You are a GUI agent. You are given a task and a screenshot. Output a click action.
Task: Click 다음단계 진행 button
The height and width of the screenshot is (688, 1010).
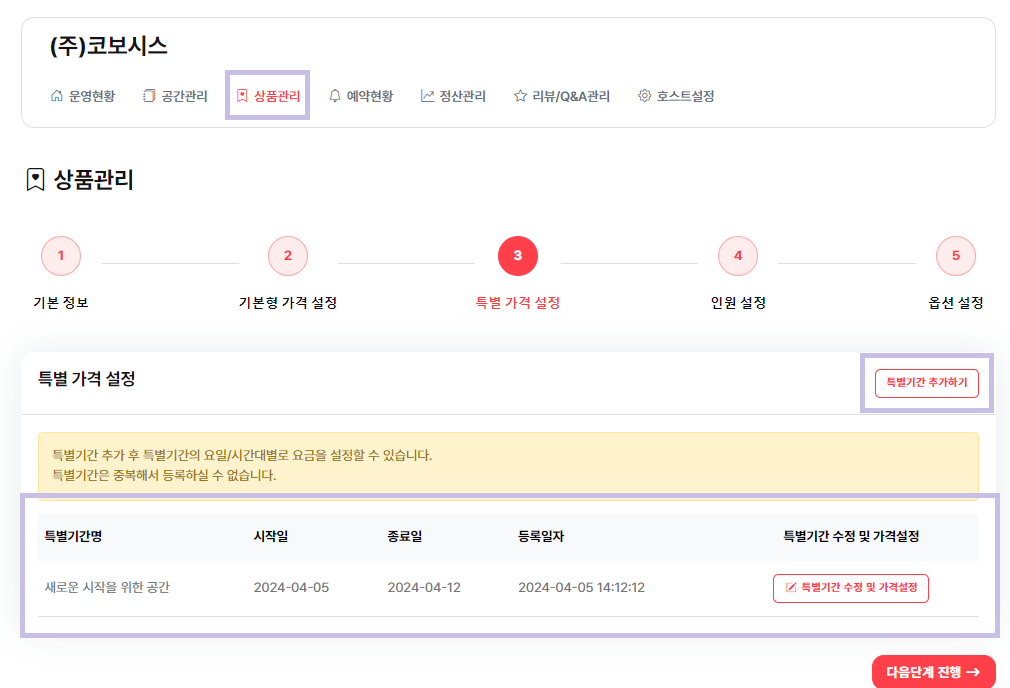[933, 672]
